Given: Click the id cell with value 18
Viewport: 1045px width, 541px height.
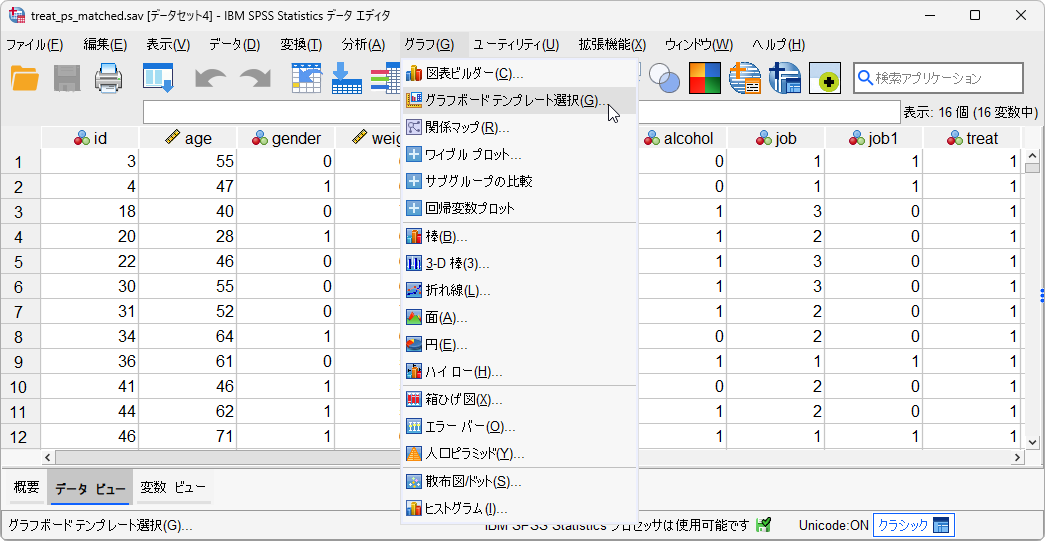Looking at the screenshot, I should 90,211.
